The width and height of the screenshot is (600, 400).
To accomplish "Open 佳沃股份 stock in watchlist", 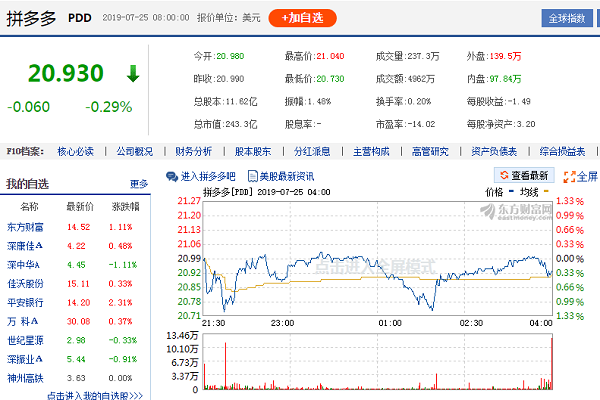I will (x=25, y=284).
